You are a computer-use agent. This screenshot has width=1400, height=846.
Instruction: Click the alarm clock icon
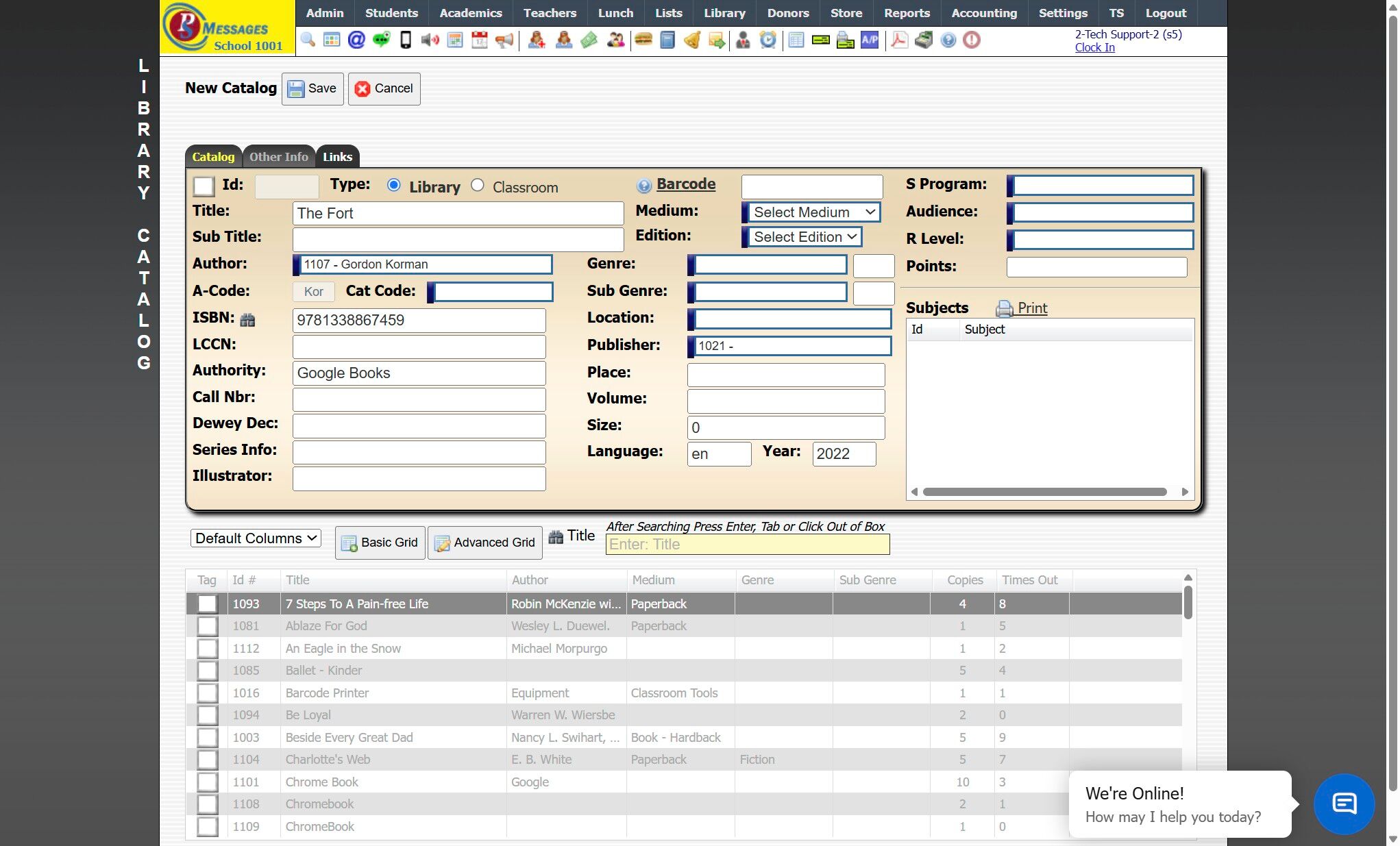pos(768,40)
